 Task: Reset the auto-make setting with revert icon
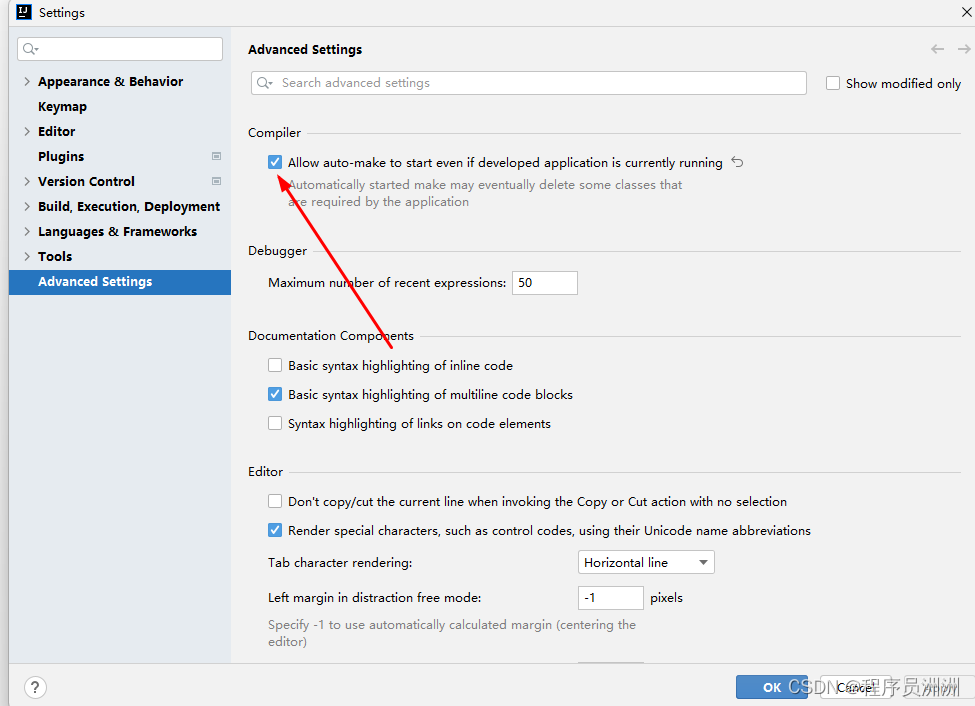pos(738,162)
